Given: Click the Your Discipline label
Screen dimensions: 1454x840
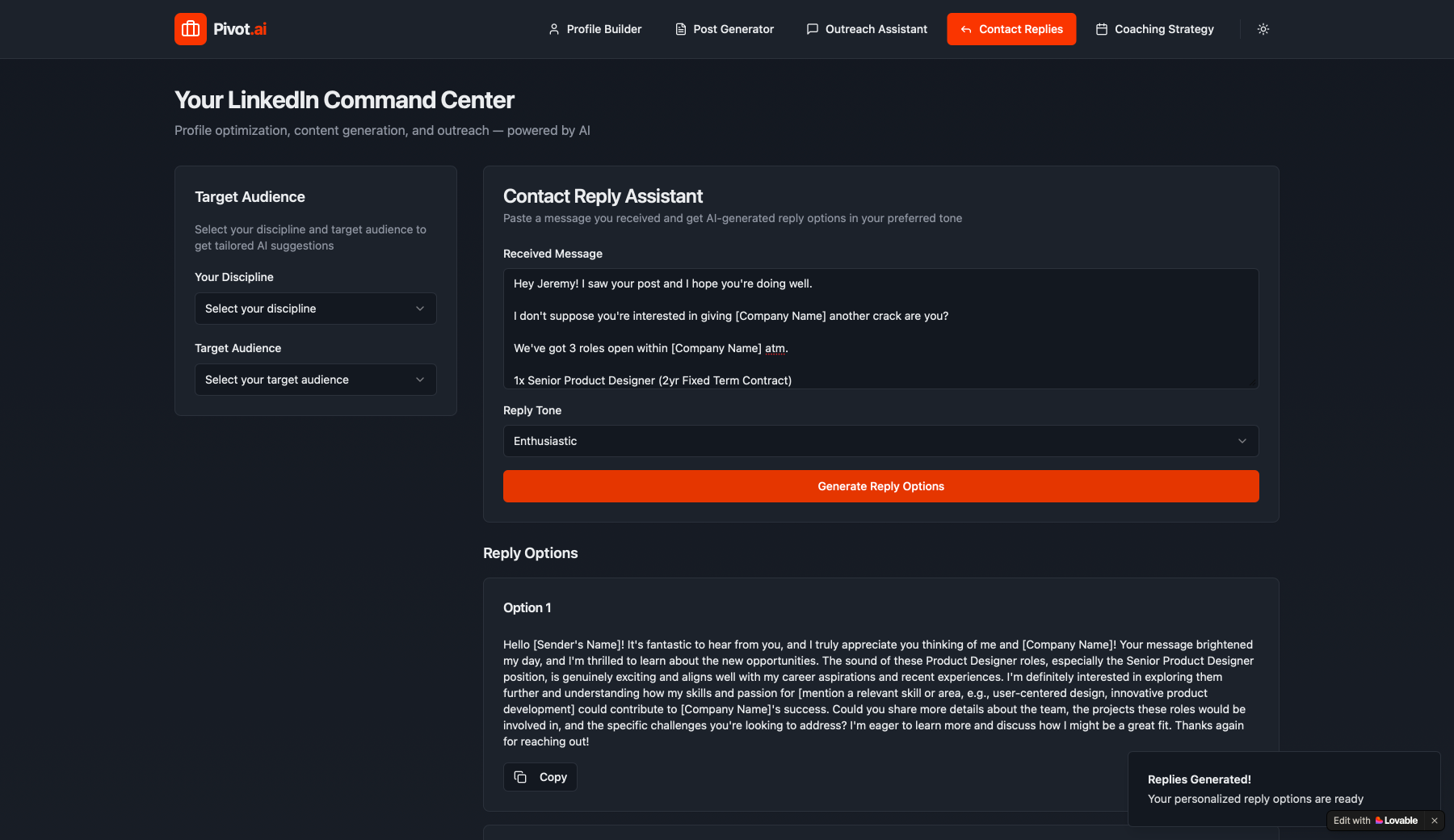Looking at the screenshot, I should click(234, 277).
